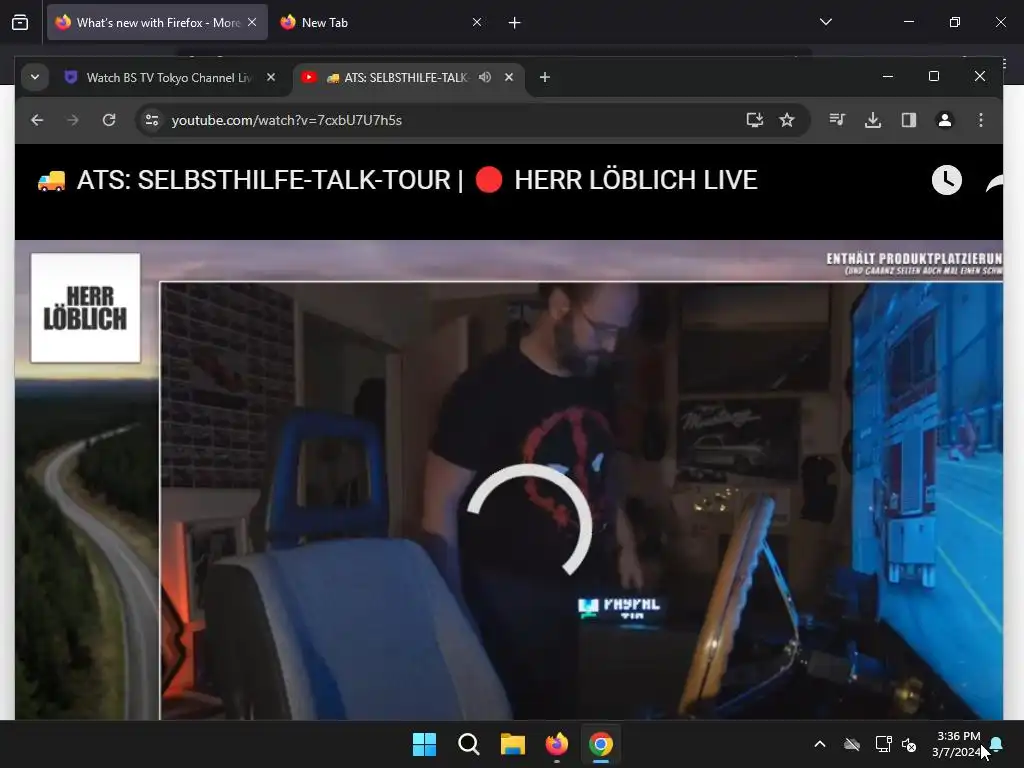The height and width of the screenshot is (768, 1024).
Task: Reload the YouTube page
Action: coord(109,120)
